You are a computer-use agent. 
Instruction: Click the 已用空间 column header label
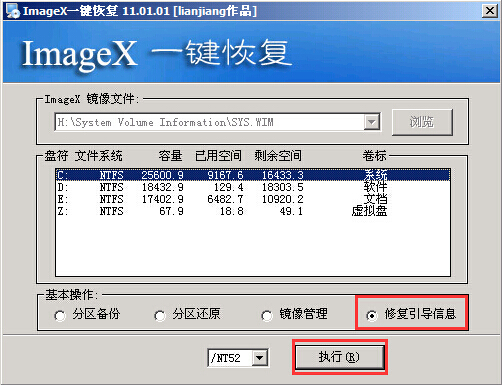[x=218, y=156]
